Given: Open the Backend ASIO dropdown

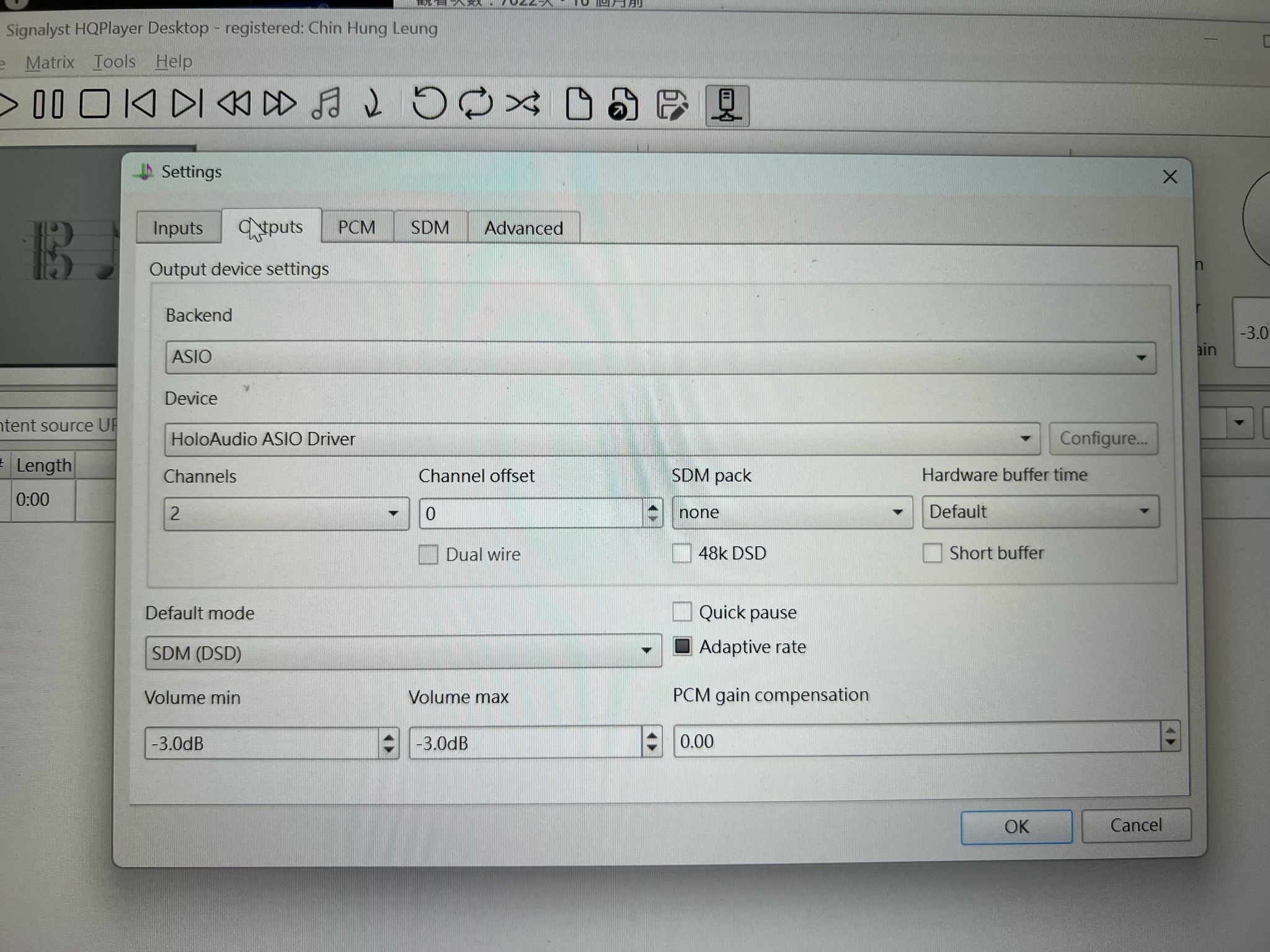Looking at the screenshot, I should (x=660, y=358).
